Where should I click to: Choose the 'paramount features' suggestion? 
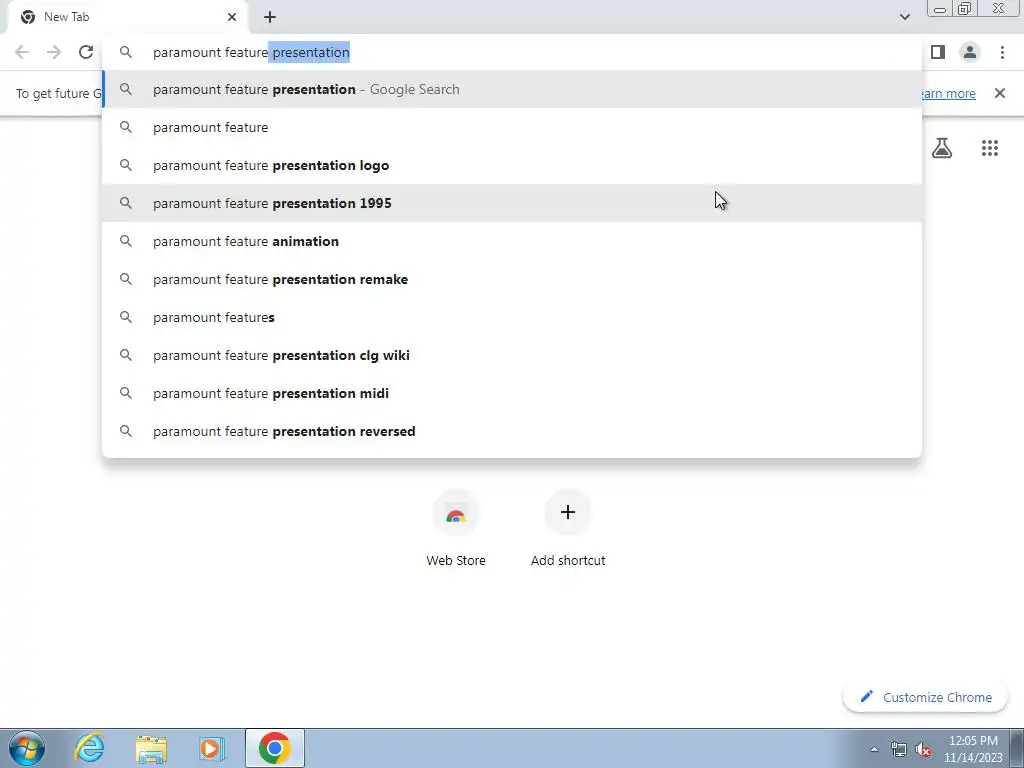point(513,317)
